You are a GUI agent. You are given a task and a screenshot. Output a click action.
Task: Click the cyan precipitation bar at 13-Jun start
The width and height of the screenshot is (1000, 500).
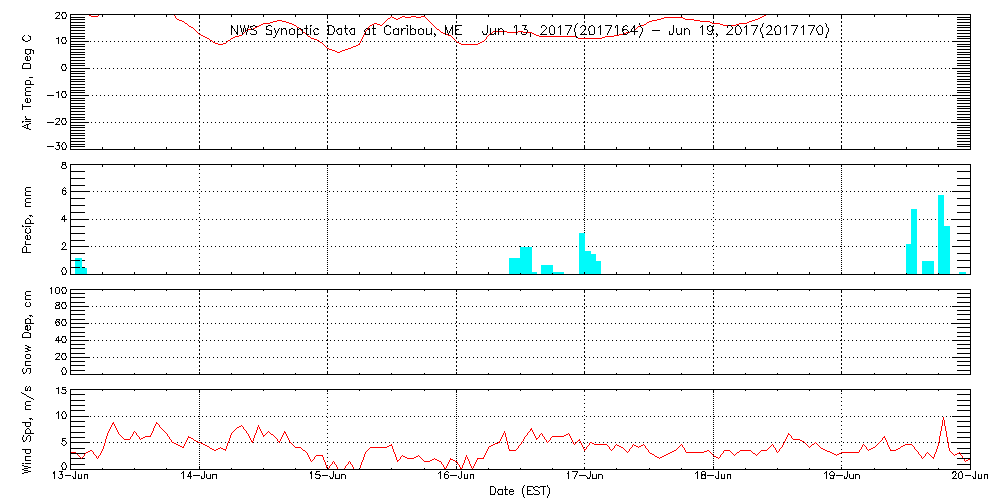point(78,265)
